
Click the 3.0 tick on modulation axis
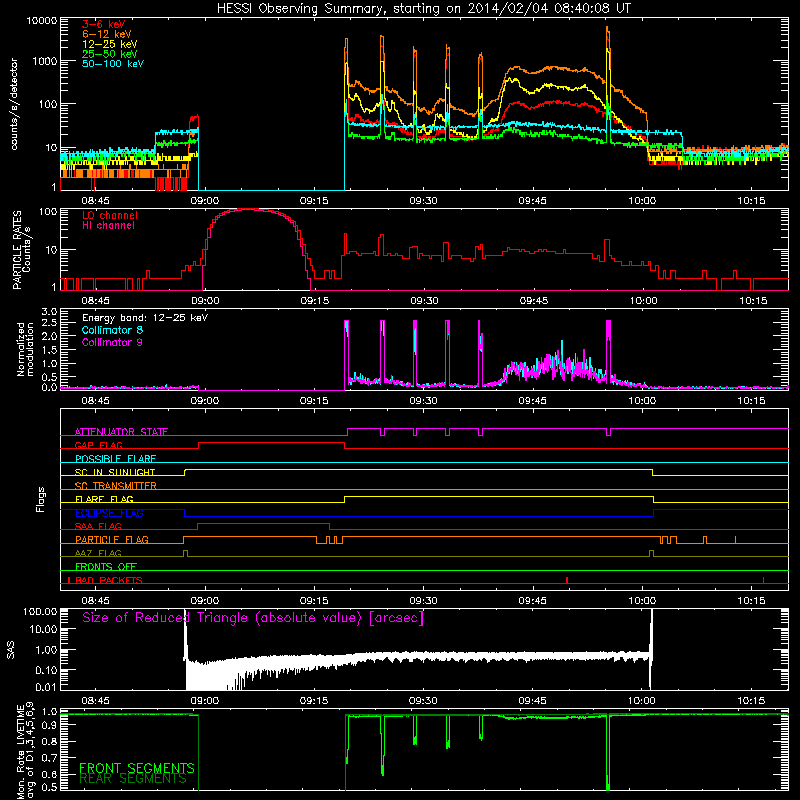pos(49,312)
